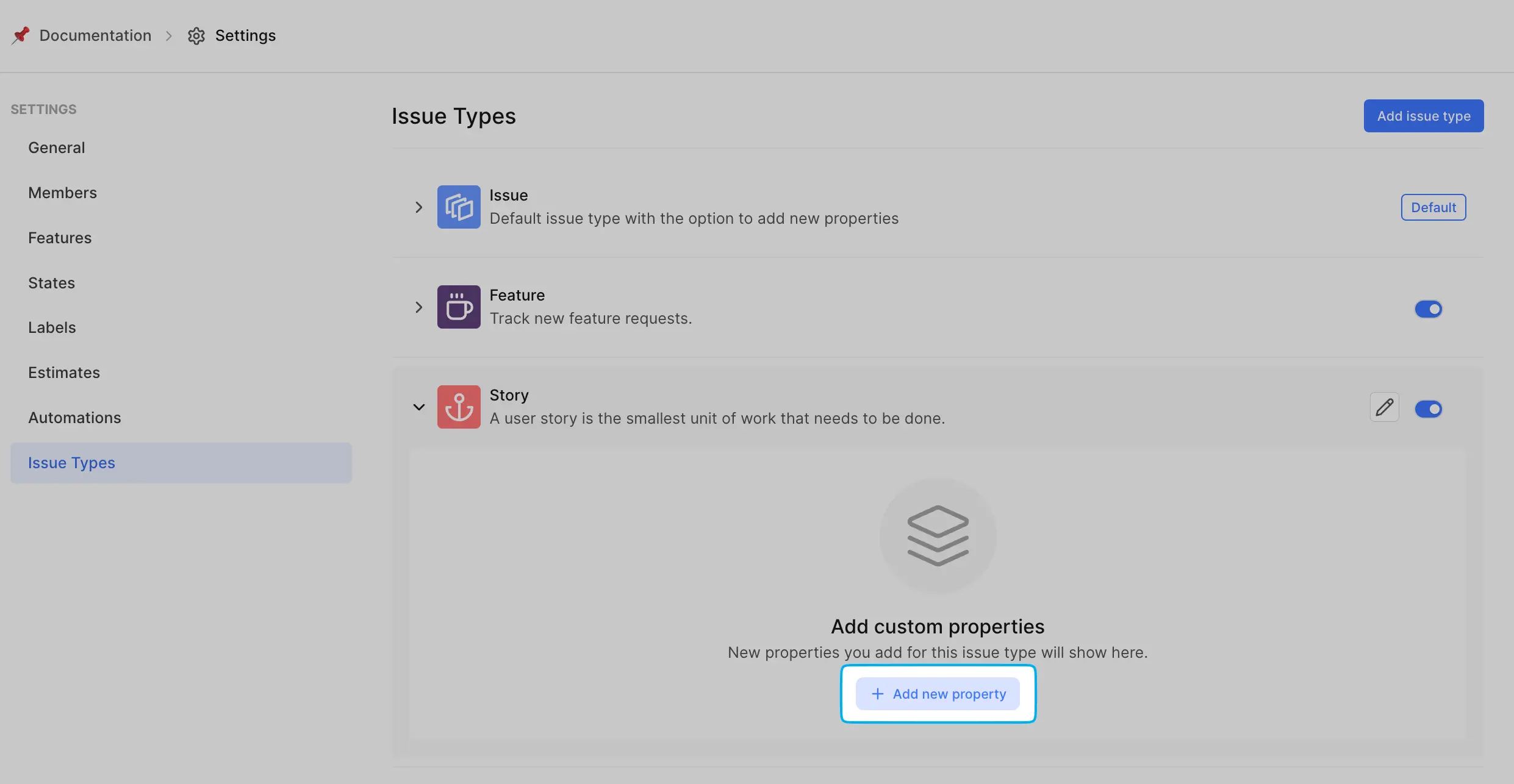
Task: Click the Feature type icon
Action: coord(459,306)
